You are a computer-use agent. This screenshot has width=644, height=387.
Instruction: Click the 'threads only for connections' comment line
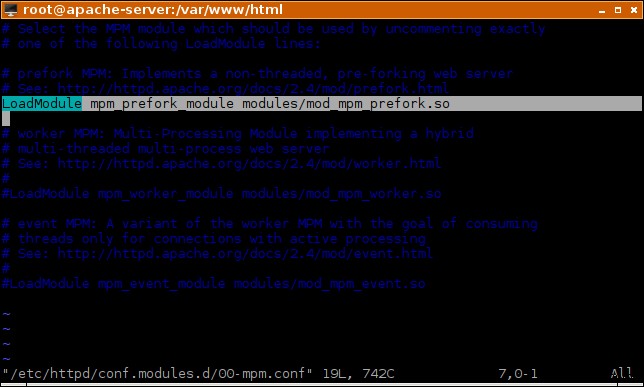tap(214, 239)
